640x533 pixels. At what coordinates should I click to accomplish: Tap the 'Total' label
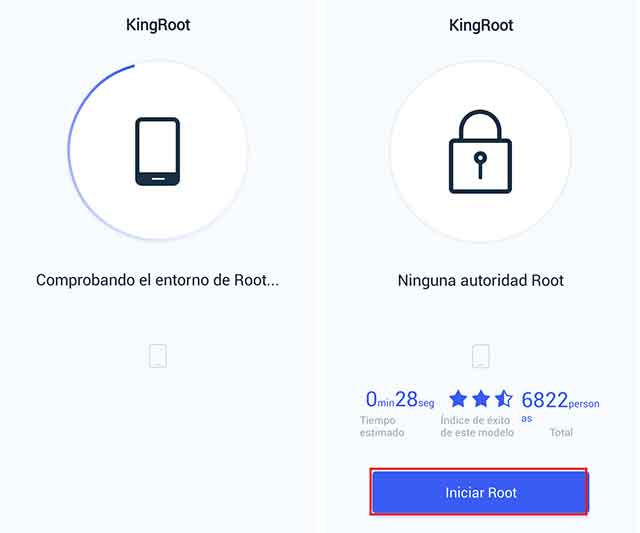pos(561,432)
